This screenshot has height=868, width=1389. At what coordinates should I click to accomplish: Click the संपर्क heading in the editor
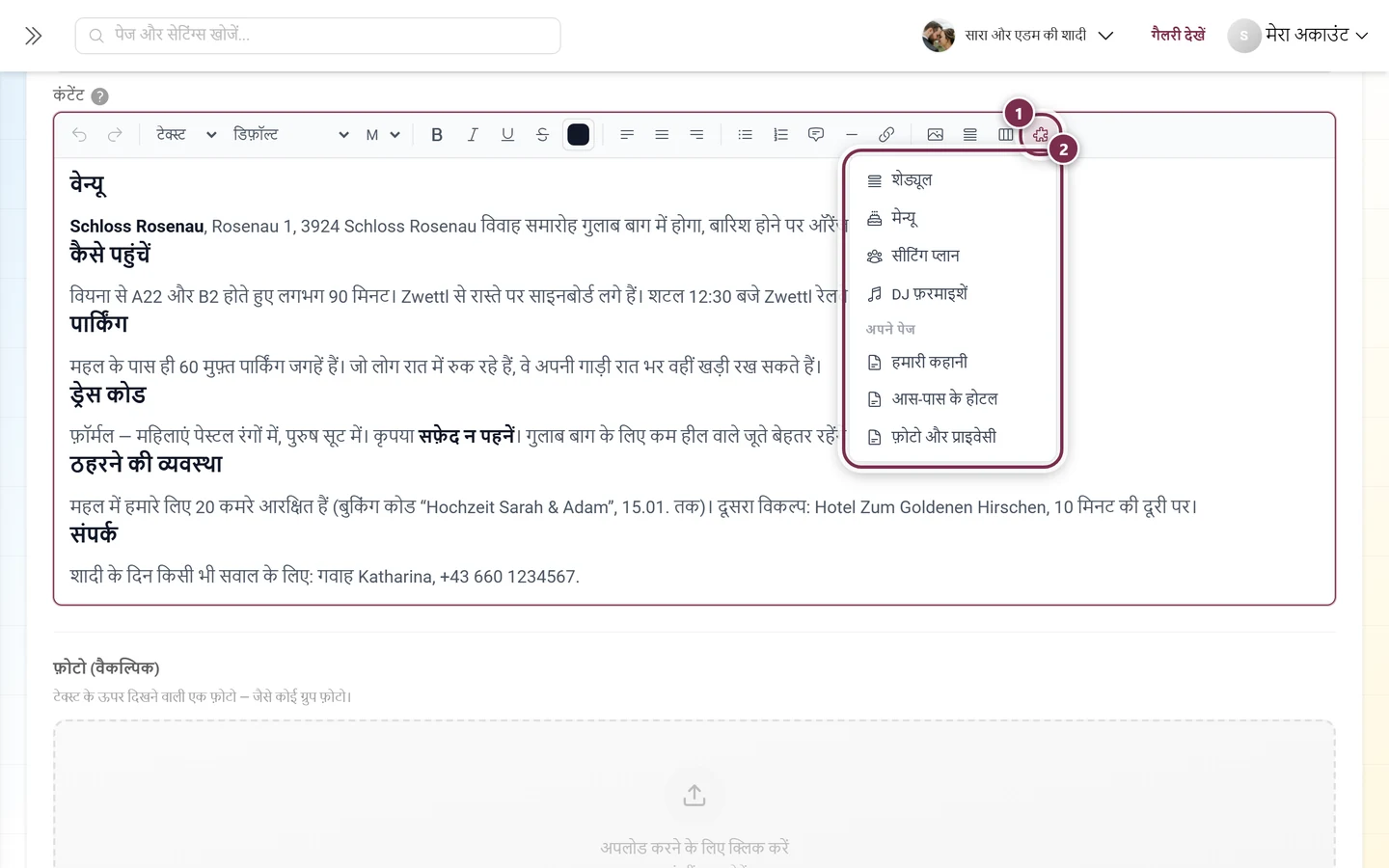tap(94, 533)
